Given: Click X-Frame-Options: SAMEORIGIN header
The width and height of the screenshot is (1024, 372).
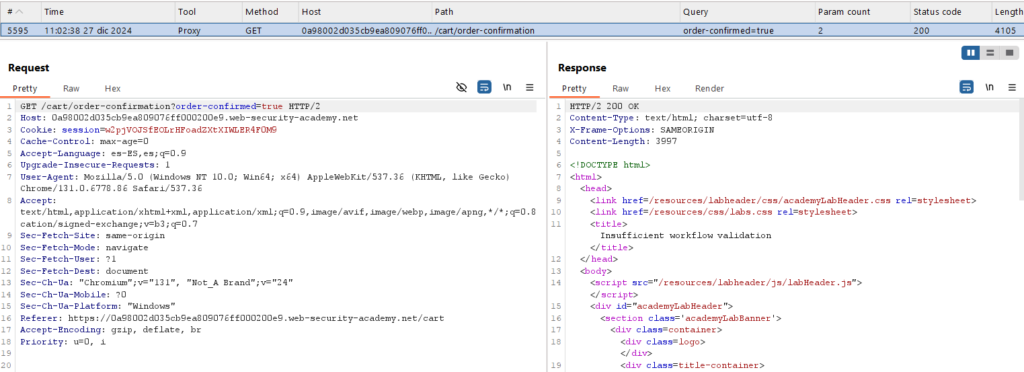Looking at the screenshot, I should [x=641, y=130].
